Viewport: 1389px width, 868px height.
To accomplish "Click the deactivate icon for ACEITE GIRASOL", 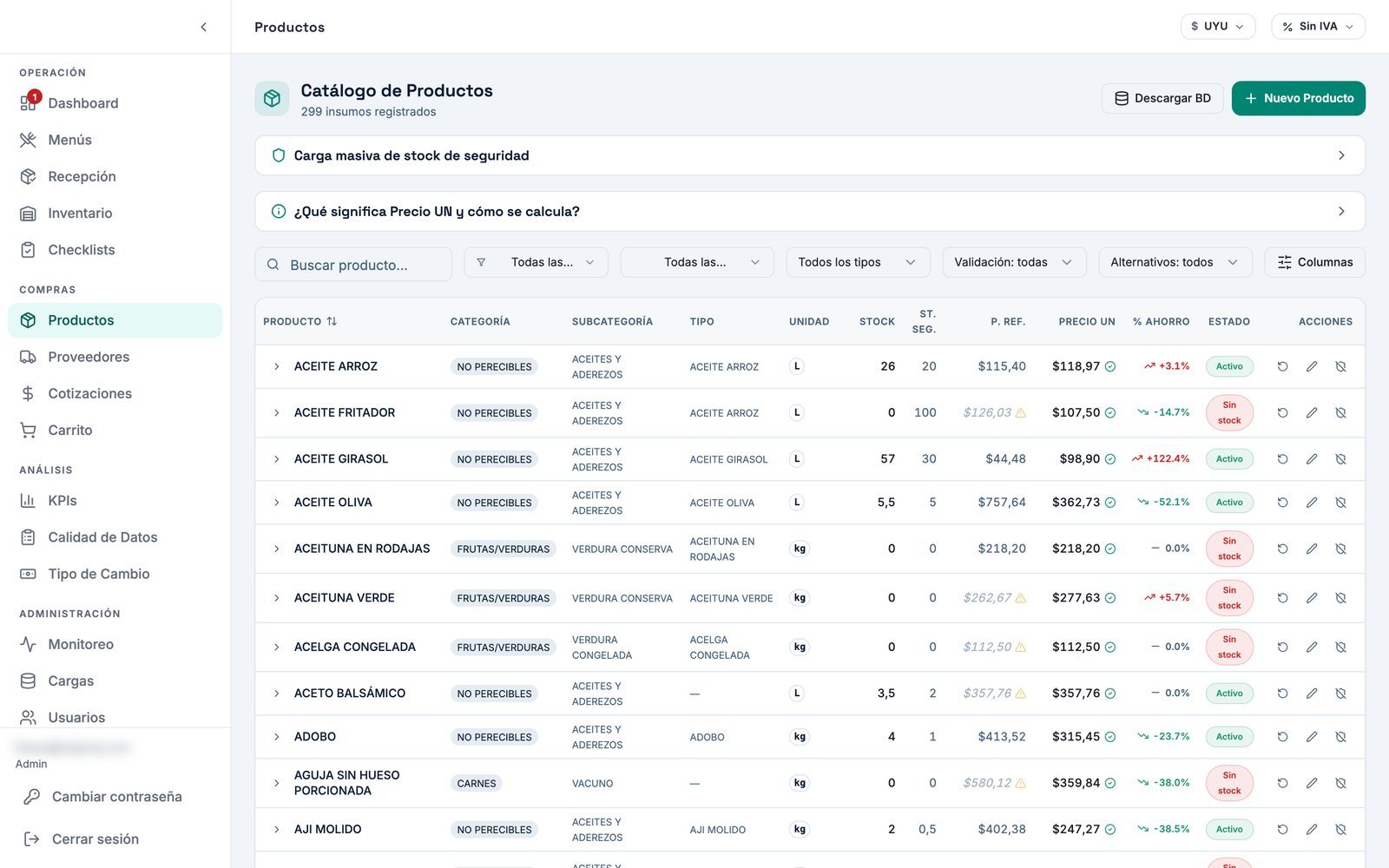I will [1340, 459].
